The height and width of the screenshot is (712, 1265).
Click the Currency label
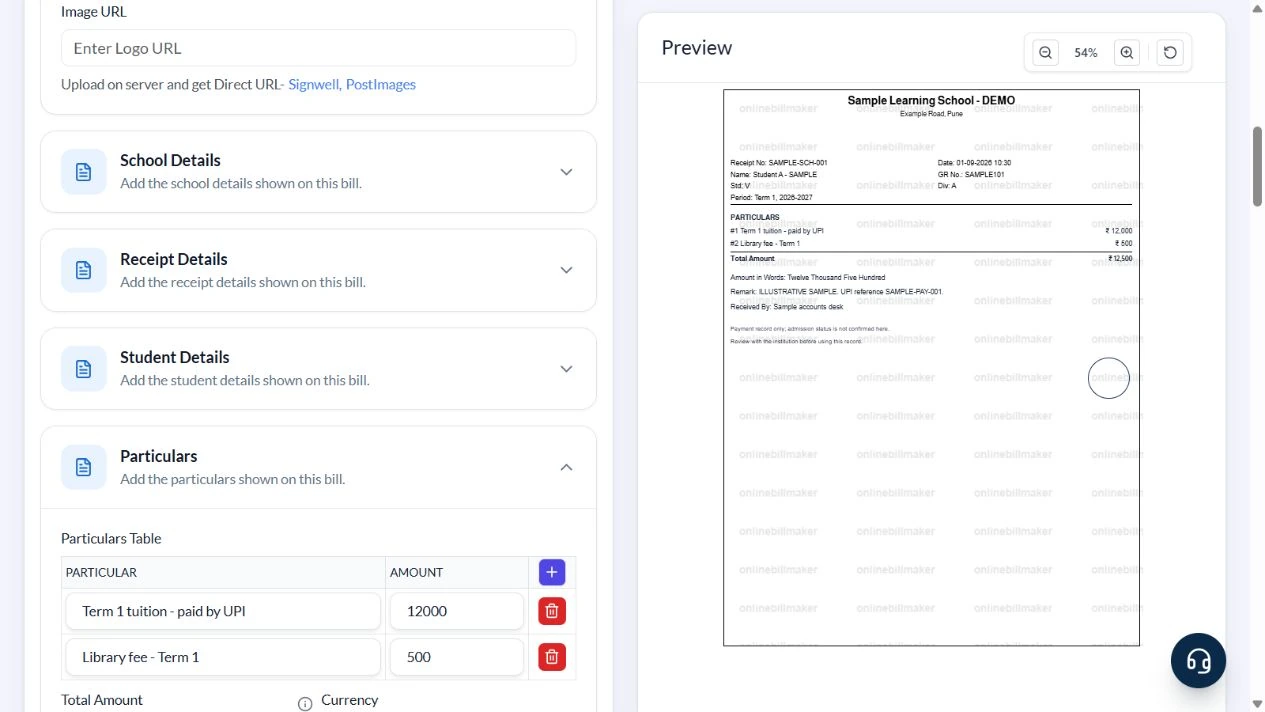point(350,700)
